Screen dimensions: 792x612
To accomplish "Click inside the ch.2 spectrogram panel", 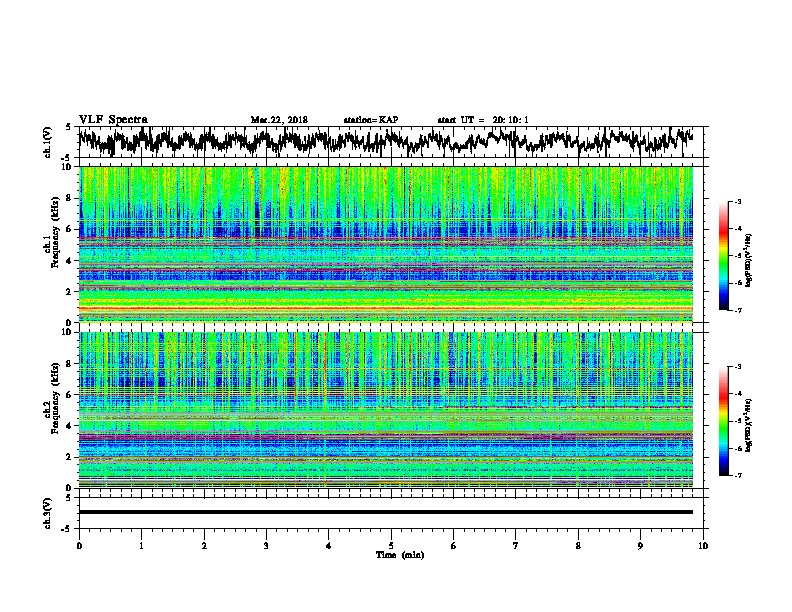I will point(386,410).
